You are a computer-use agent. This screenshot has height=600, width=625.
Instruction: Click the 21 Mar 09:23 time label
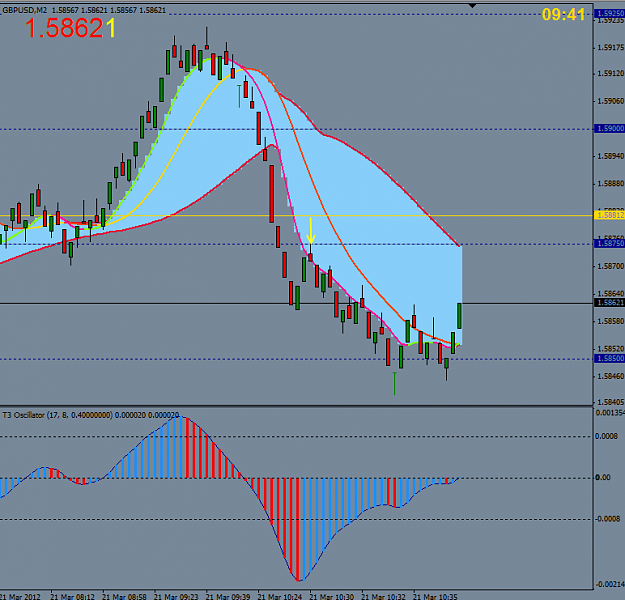[176, 596]
